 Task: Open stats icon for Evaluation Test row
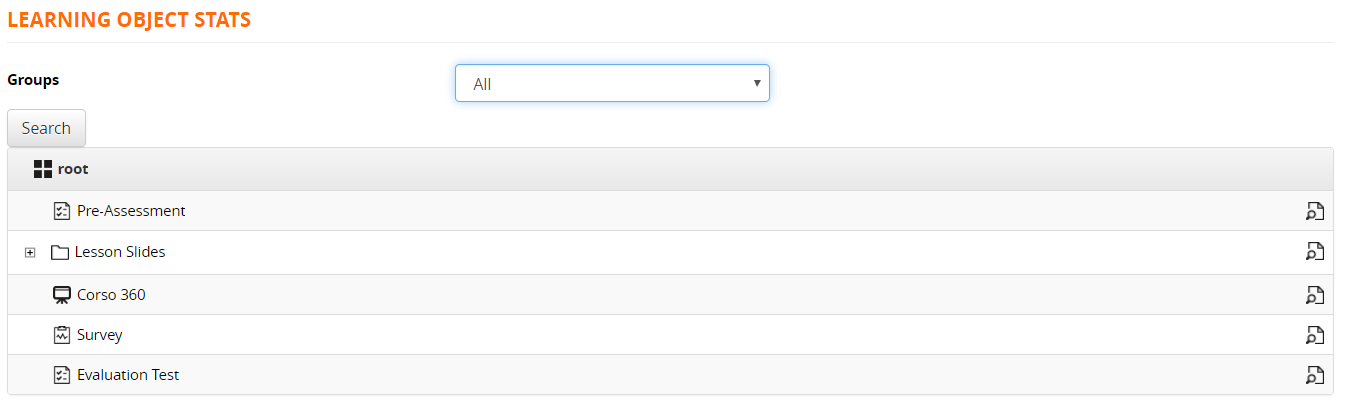coord(1314,375)
